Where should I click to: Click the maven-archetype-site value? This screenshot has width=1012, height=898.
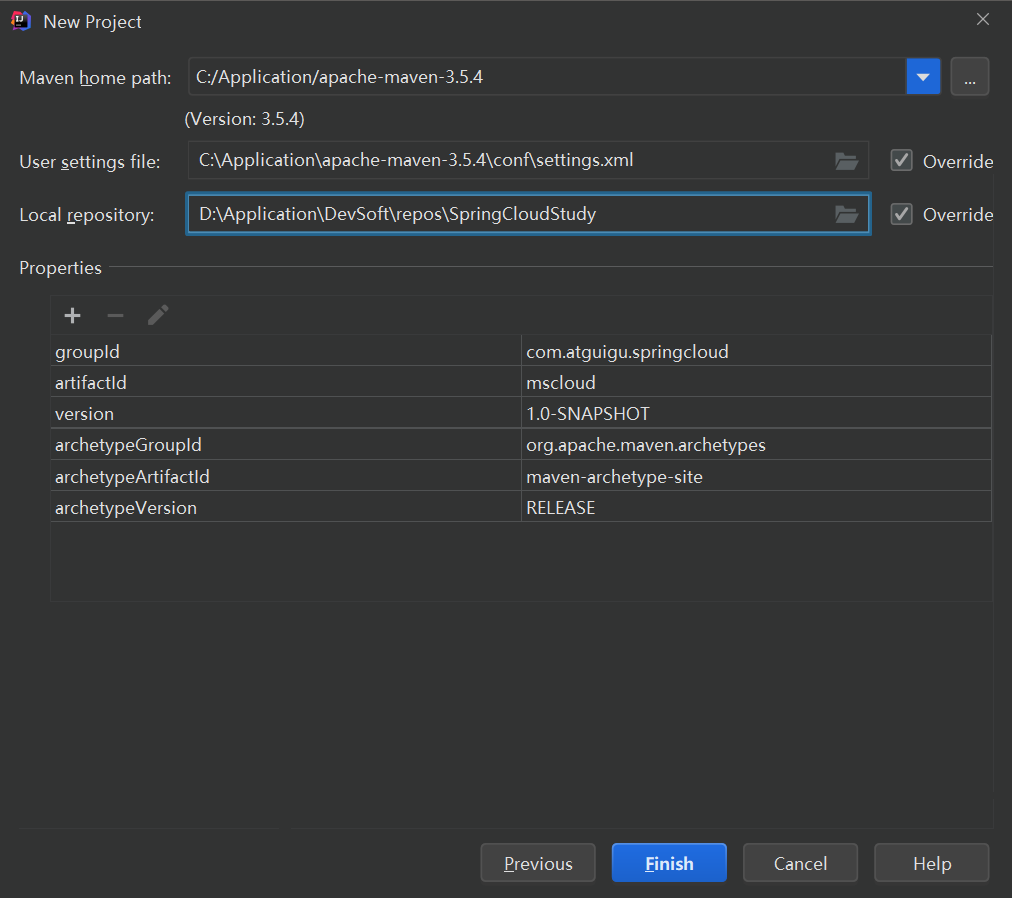click(614, 477)
